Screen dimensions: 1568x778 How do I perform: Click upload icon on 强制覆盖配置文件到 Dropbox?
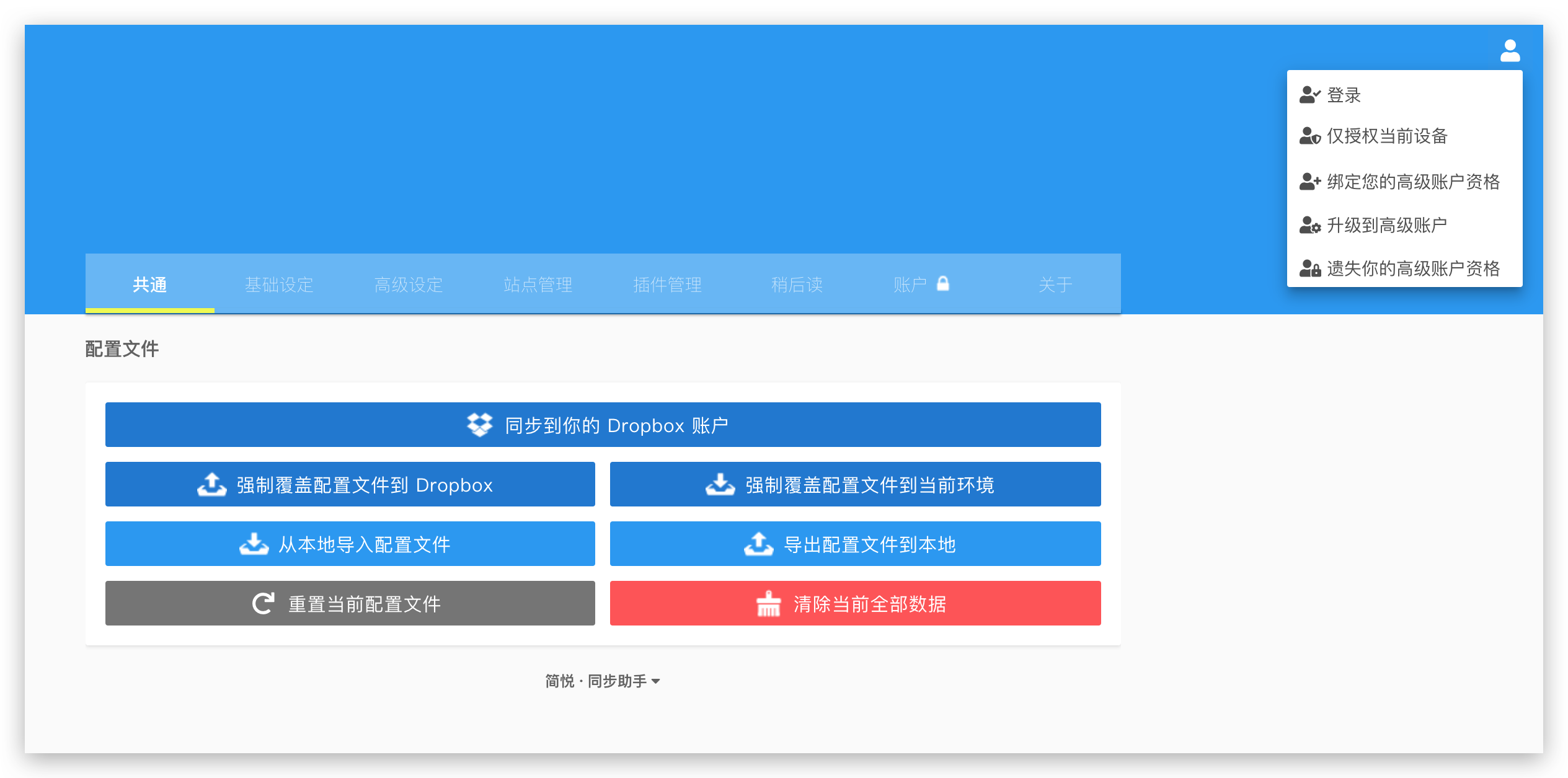(x=212, y=484)
